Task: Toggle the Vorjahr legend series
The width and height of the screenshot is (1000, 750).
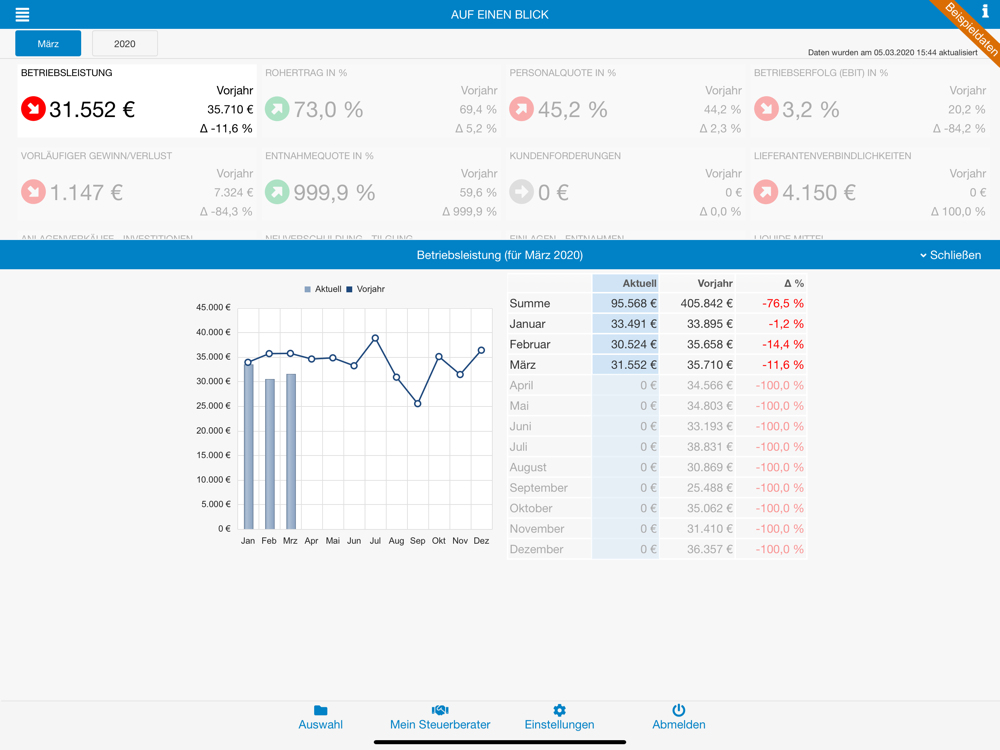Action: click(365, 289)
